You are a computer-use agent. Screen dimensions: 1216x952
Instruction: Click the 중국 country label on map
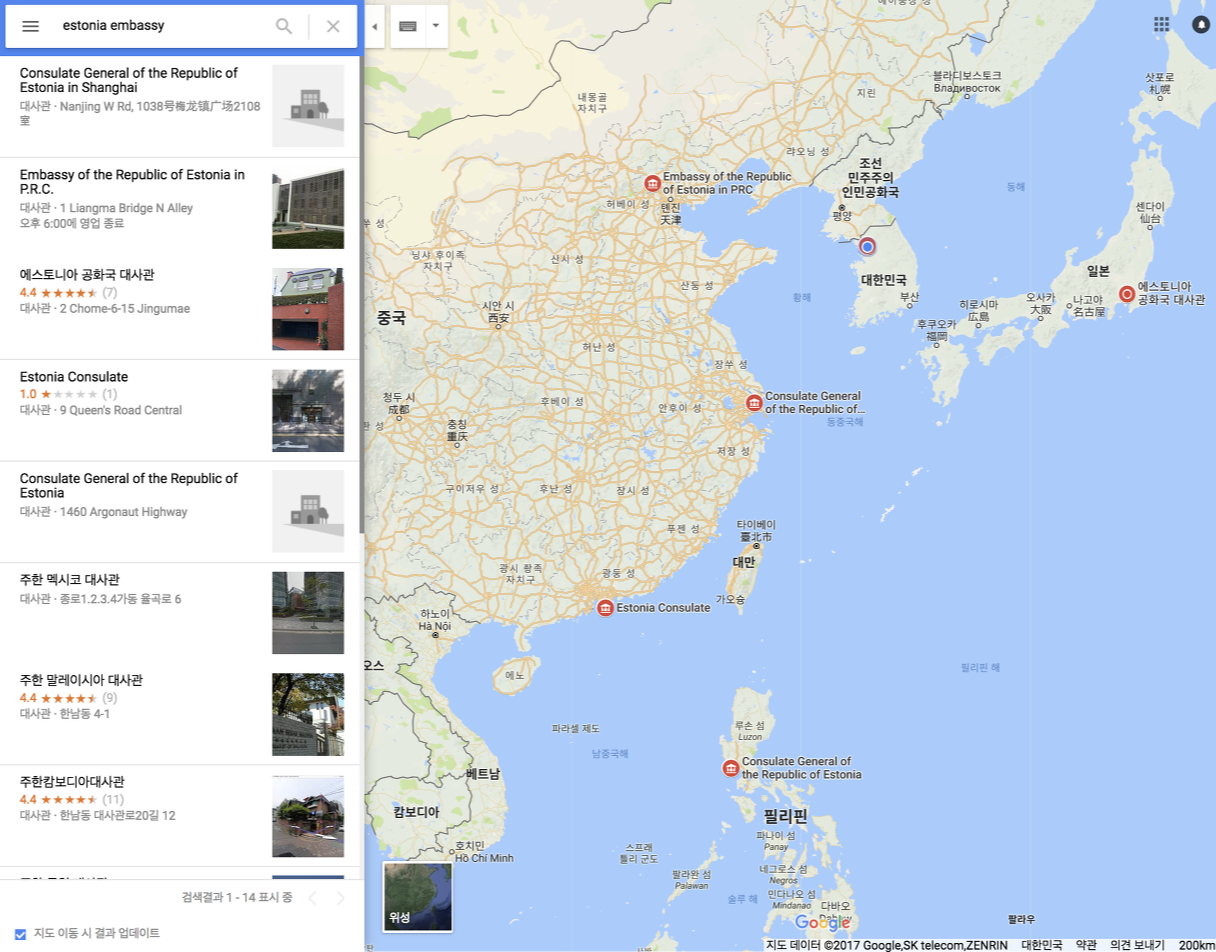(x=391, y=317)
